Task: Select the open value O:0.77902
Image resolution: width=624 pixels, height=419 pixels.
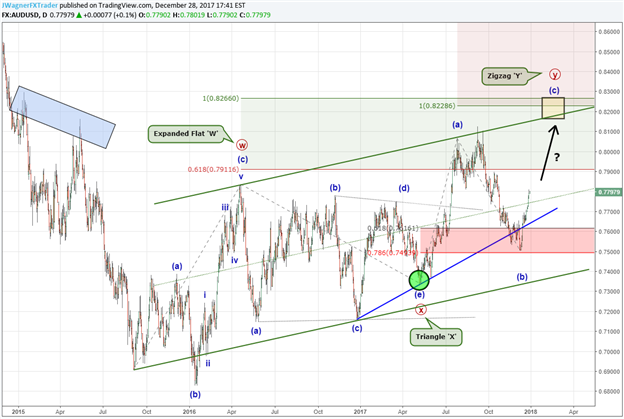Action: tap(154, 15)
